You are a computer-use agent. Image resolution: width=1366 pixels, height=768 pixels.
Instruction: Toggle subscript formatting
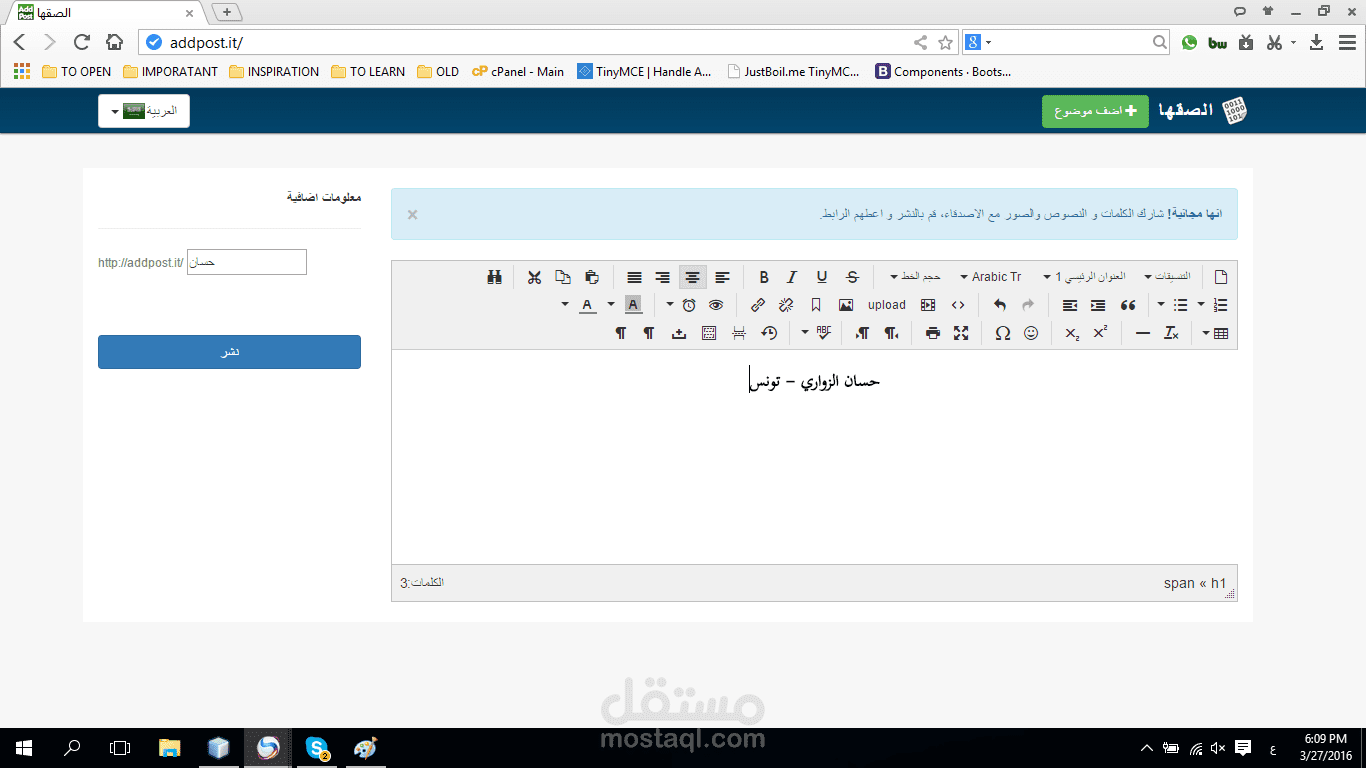tap(1072, 333)
